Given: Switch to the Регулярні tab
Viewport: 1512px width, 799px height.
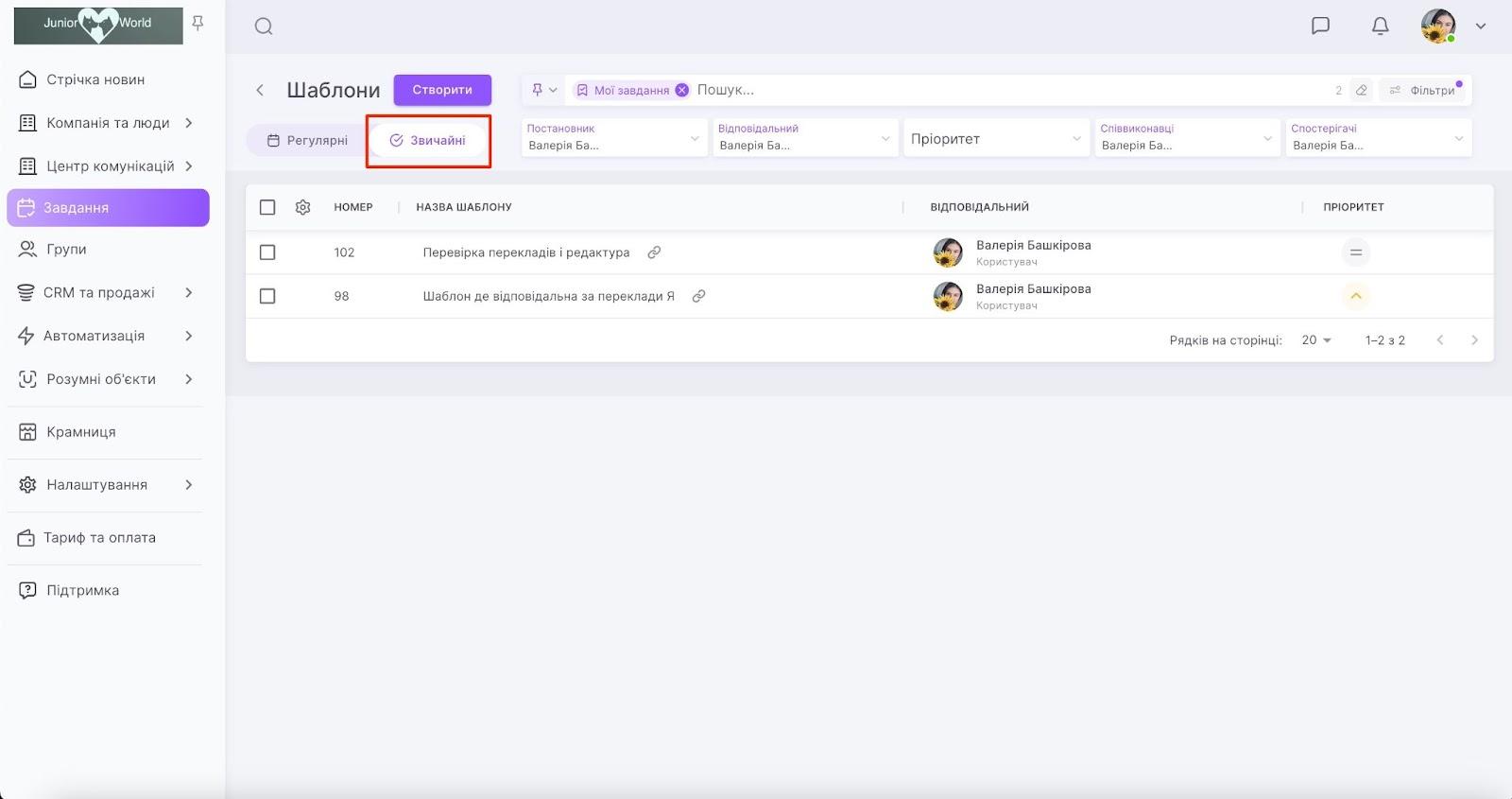Looking at the screenshot, I should (x=307, y=141).
